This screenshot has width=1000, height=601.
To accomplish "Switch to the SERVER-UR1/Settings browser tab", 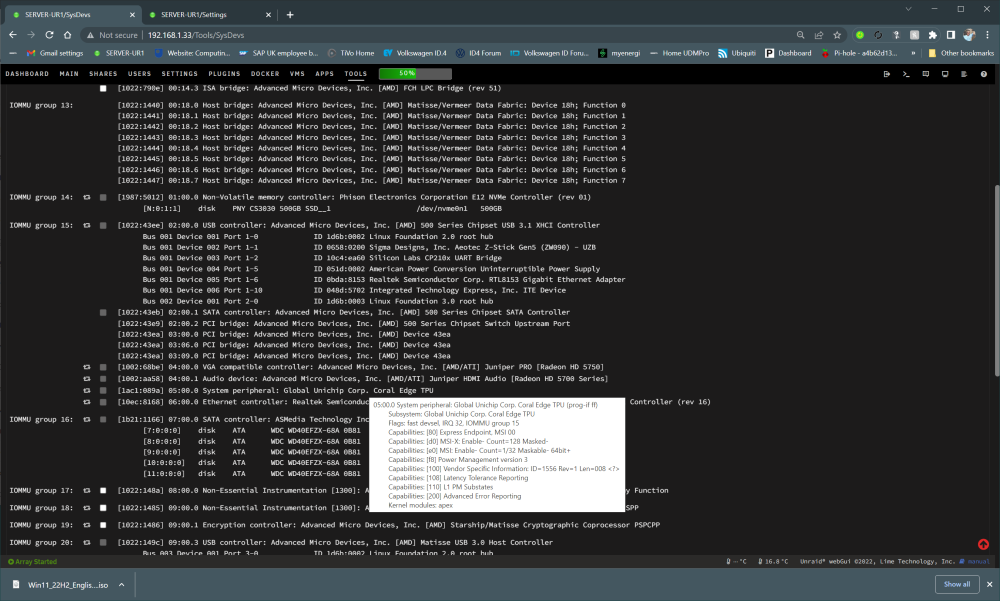I will pos(209,15).
